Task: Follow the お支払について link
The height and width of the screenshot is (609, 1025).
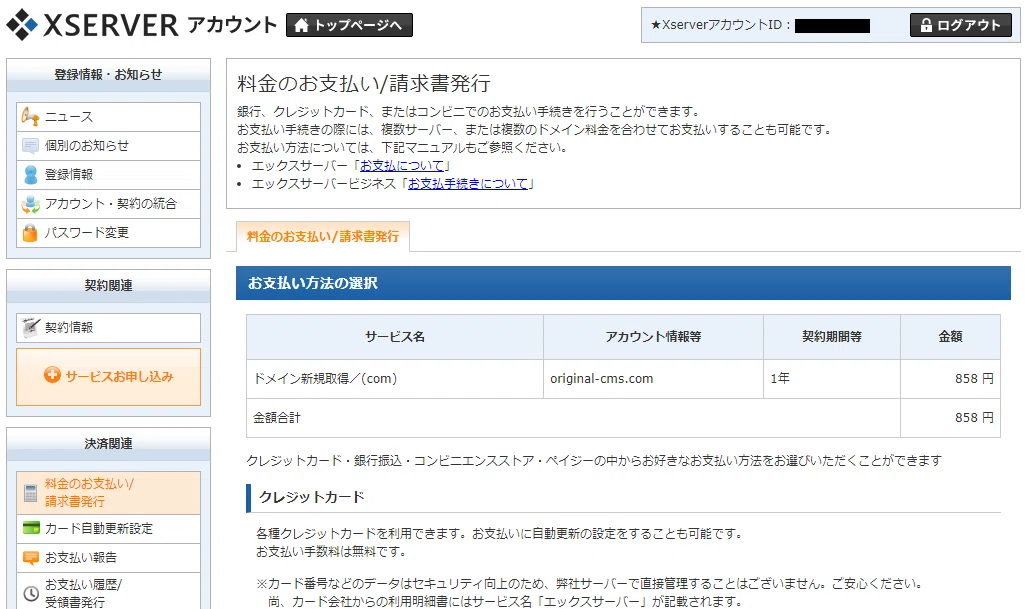Action: (x=402, y=166)
